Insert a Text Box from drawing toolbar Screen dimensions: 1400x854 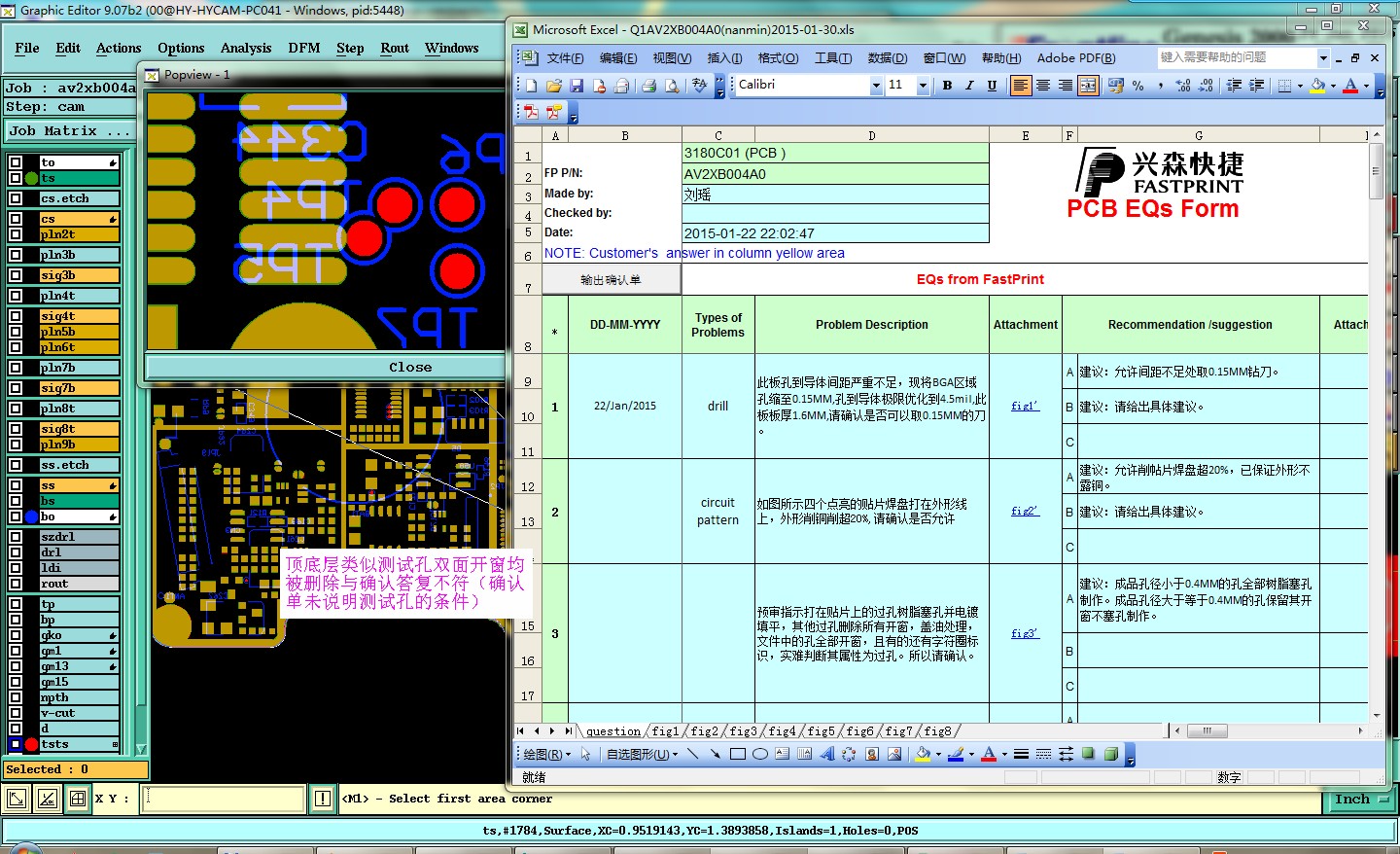(x=783, y=754)
